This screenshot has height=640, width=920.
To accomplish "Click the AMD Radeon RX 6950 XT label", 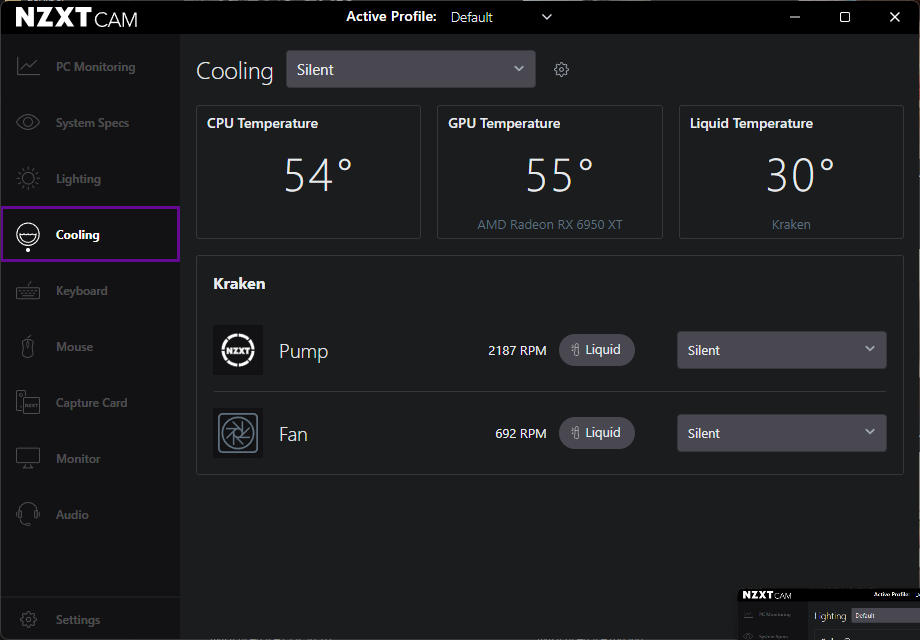I will click(550, 225).
